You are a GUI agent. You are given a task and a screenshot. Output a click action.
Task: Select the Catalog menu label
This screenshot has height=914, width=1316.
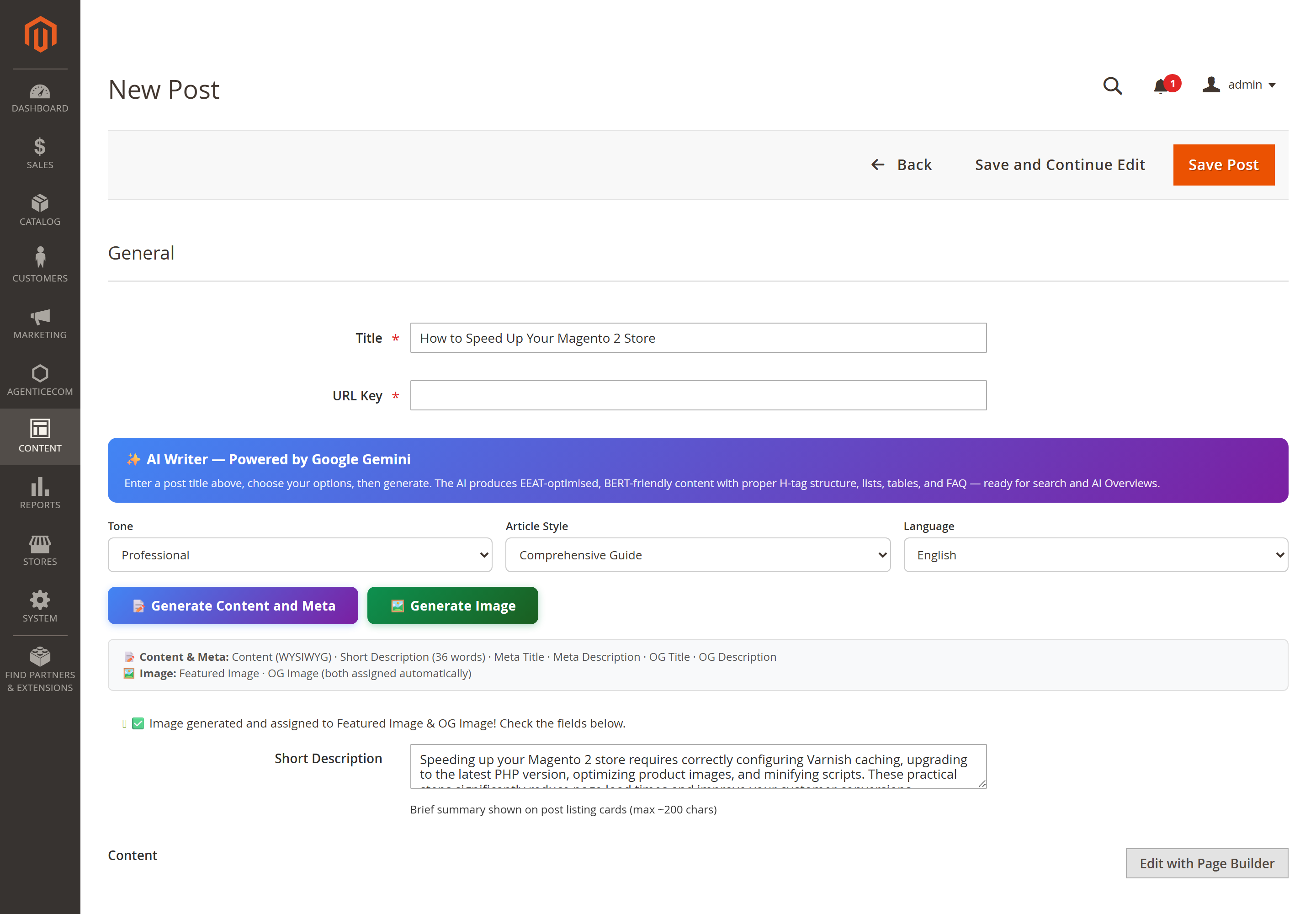pyautogui.click(x=40, y=222)
